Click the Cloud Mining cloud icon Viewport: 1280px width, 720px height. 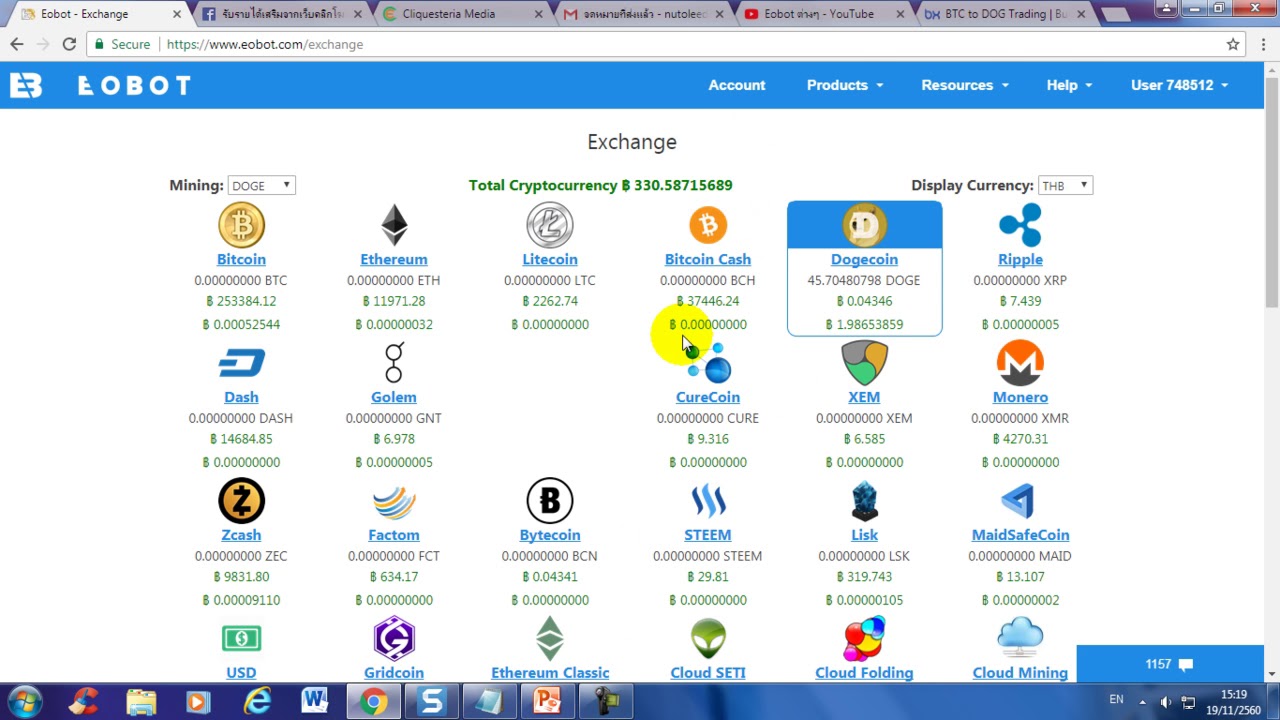pyautogui.click(x=1020, y=639)
